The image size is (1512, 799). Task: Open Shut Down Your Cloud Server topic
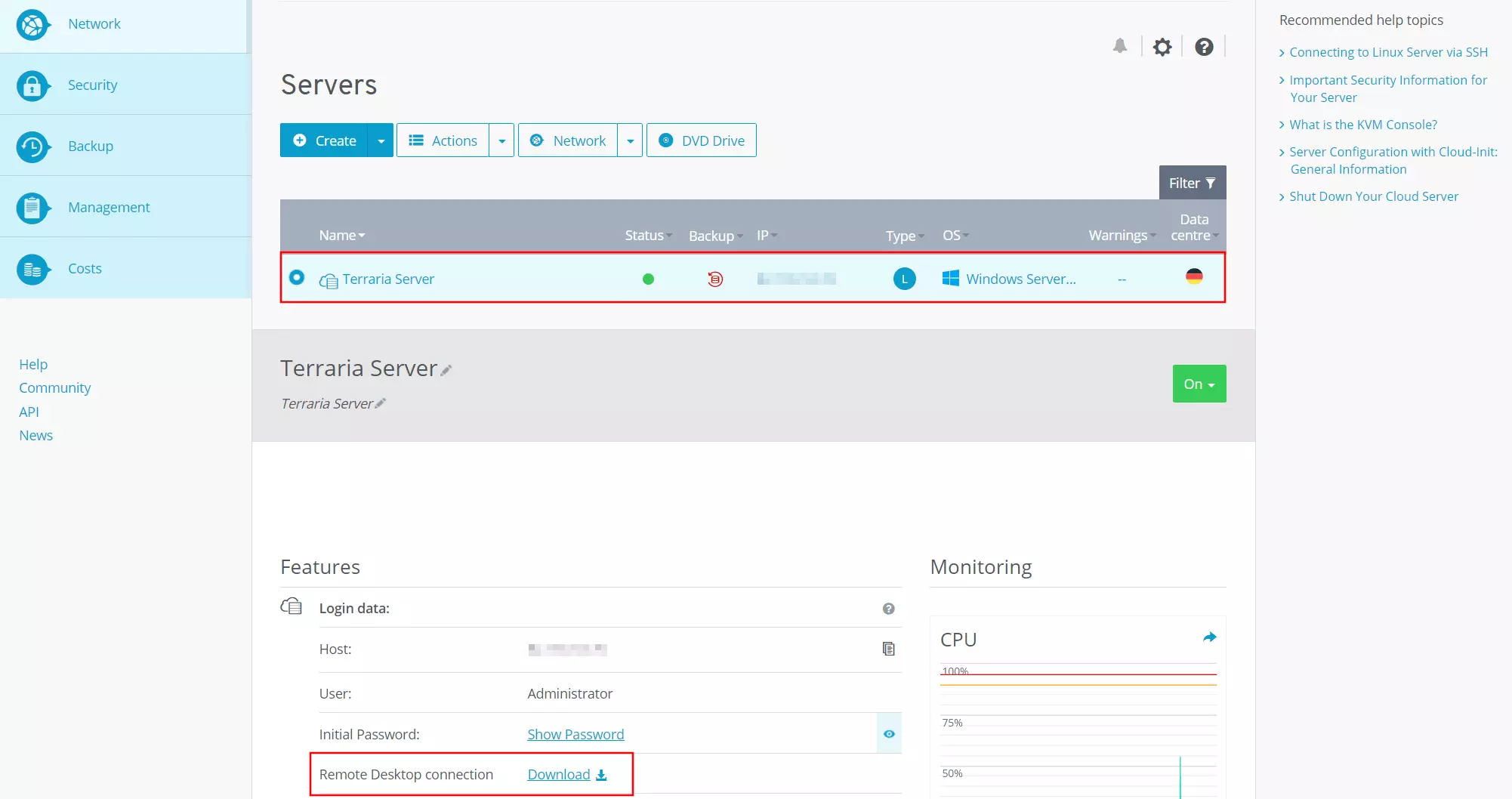1374,196
